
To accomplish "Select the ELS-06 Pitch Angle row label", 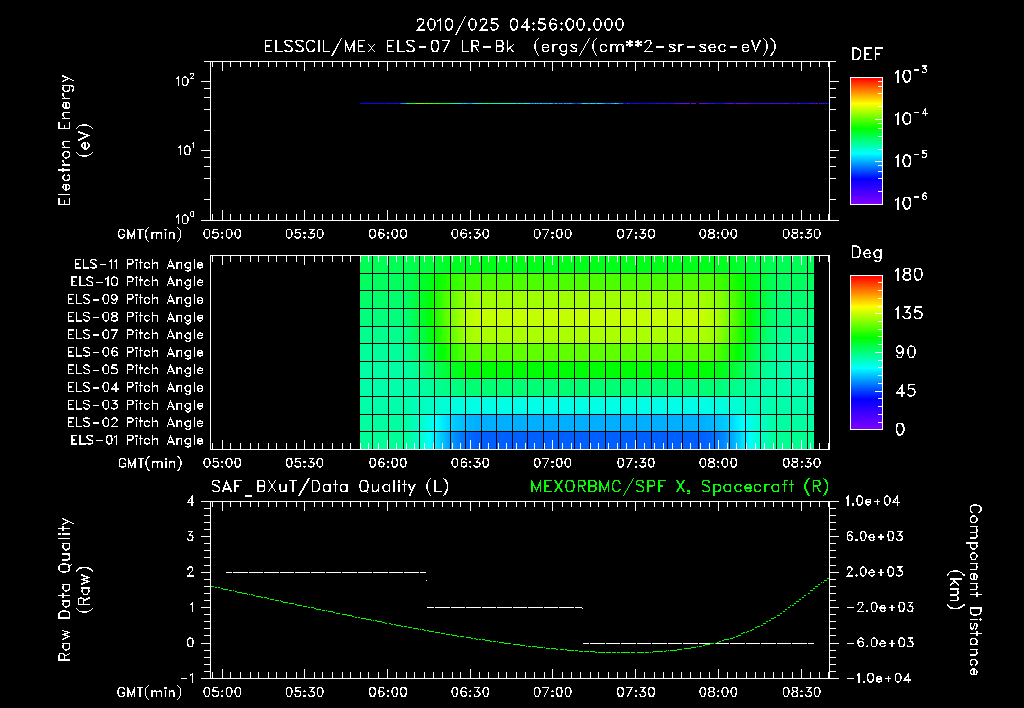I will click(x=135, y=352).
